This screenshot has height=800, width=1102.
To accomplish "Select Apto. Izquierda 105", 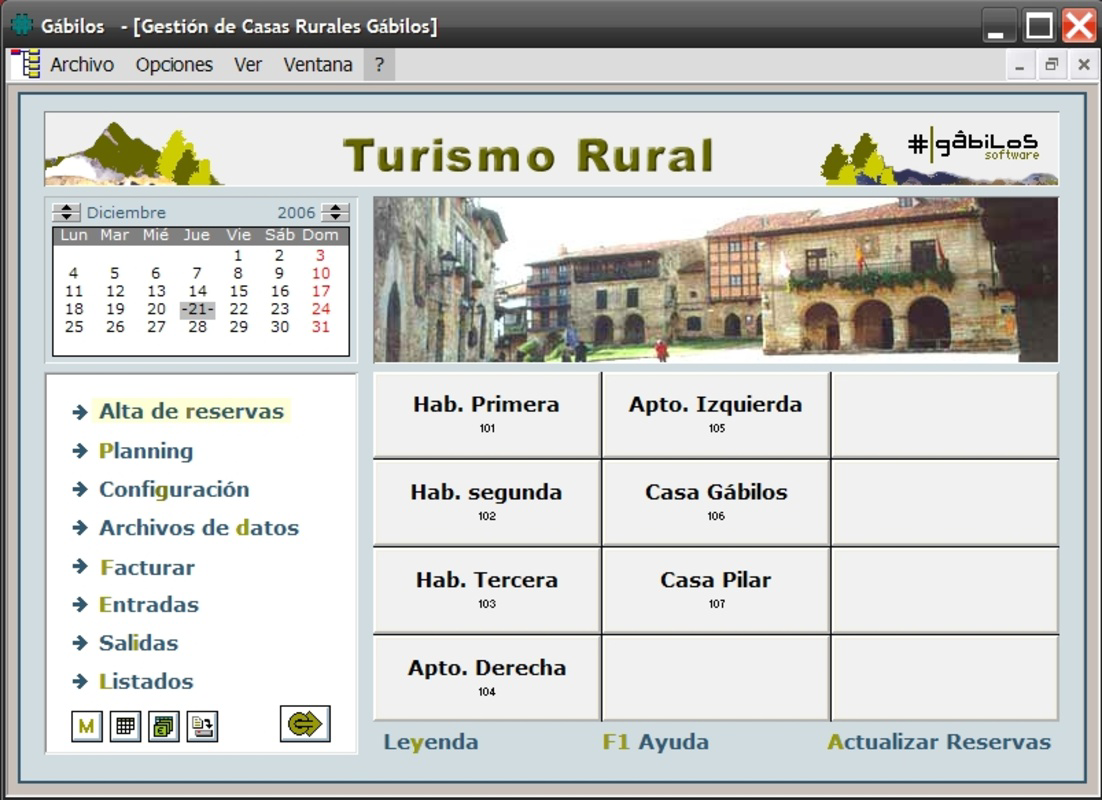I will pos(716,415).
